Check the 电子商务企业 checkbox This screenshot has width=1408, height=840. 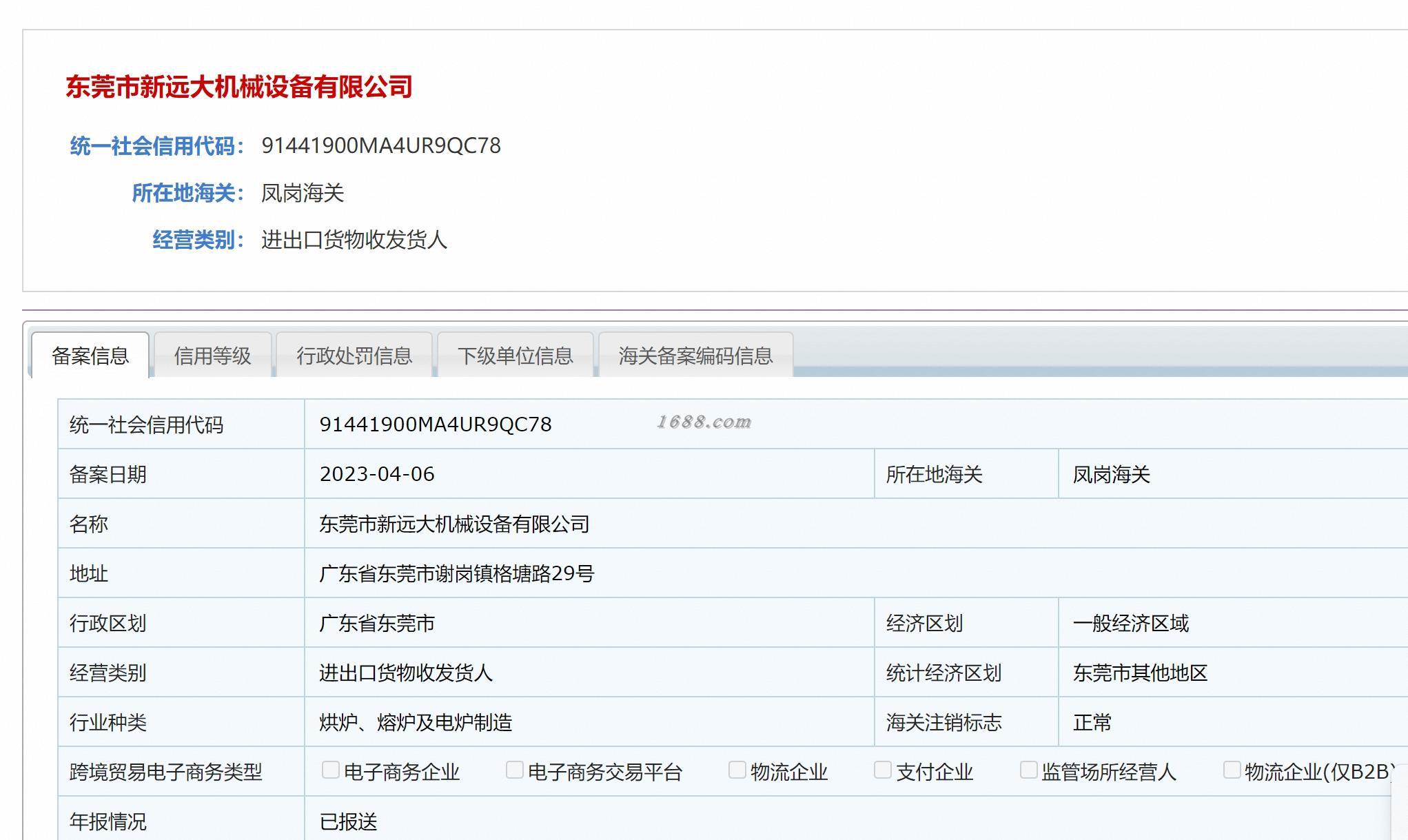click(331, 770)
